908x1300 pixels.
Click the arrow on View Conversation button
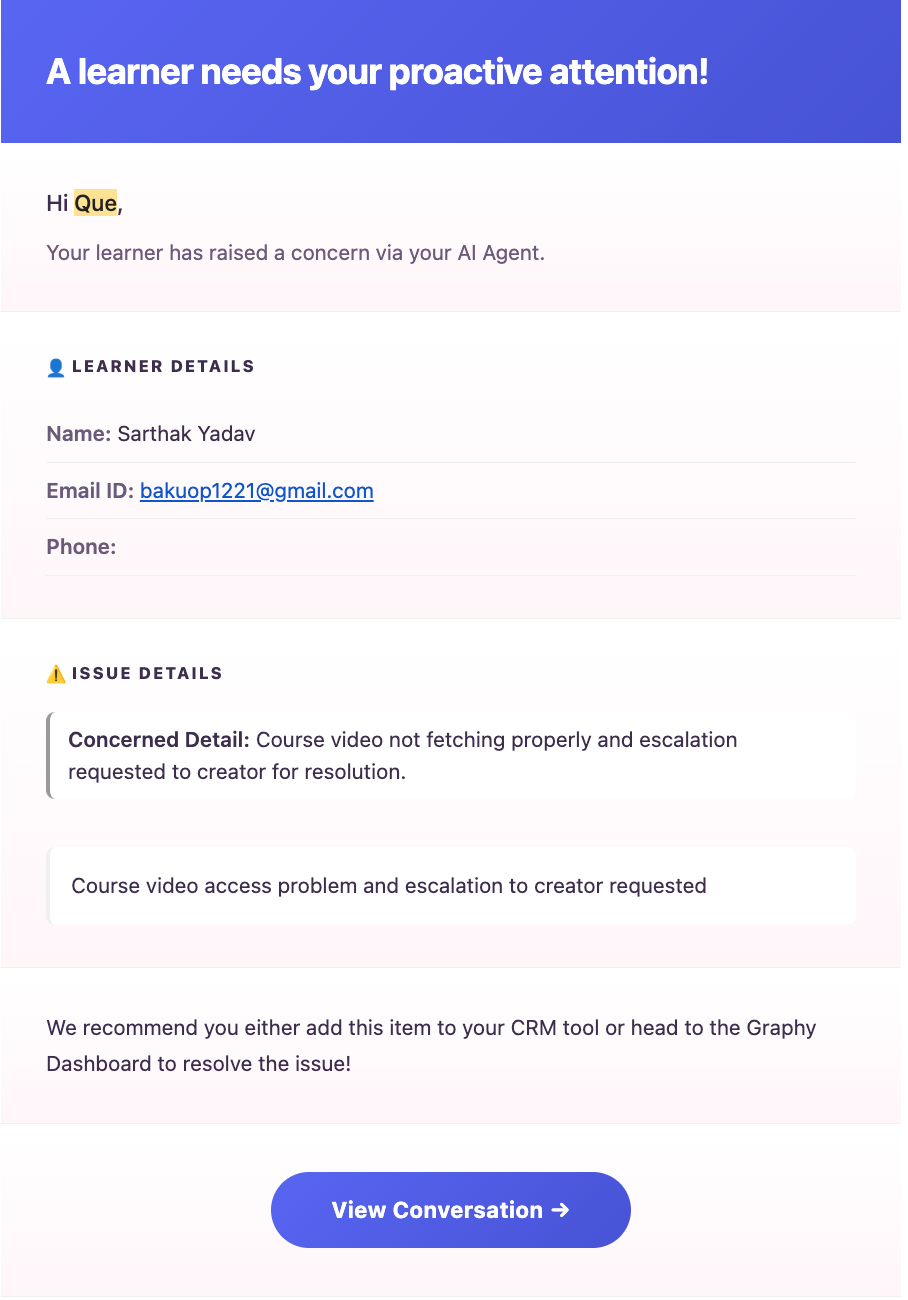click(x=560, y=1210)
